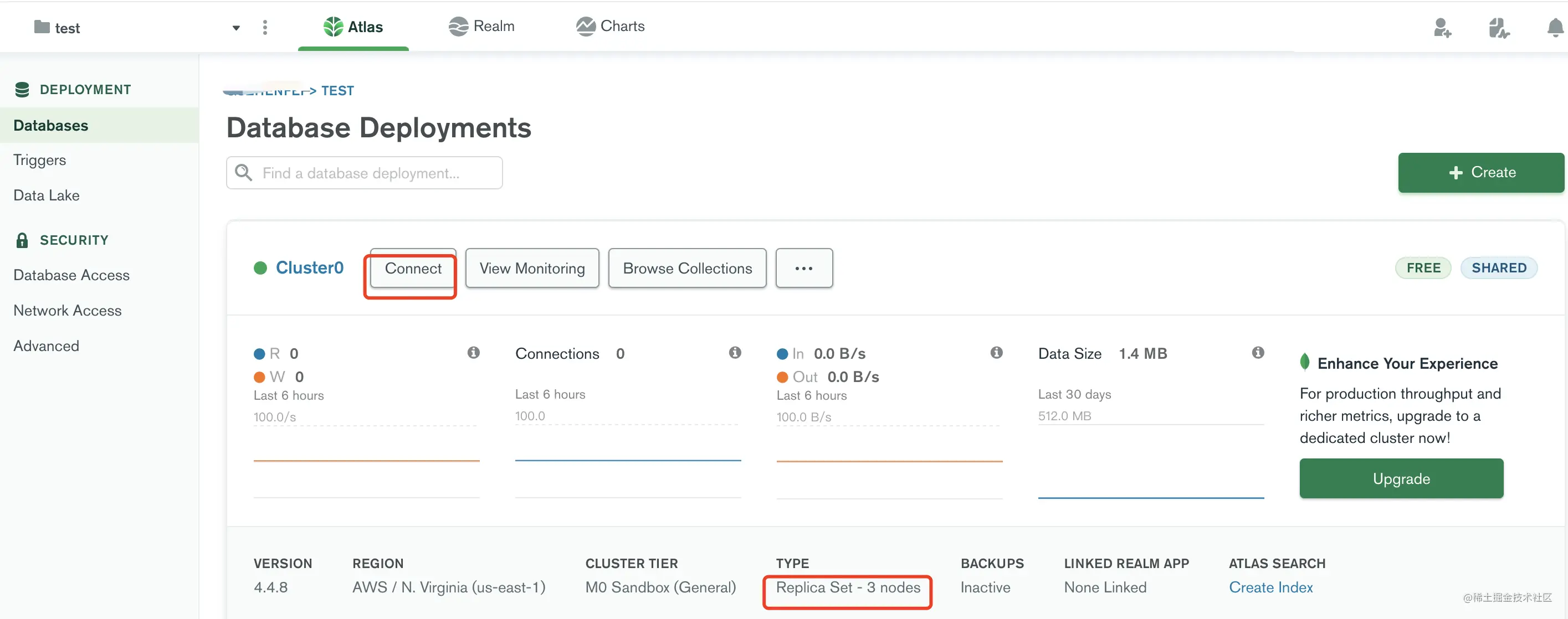Image resolution: width=1568 pixels, height=619 pixels.
Task: Open Database Access settings
Action: point(71,275)
